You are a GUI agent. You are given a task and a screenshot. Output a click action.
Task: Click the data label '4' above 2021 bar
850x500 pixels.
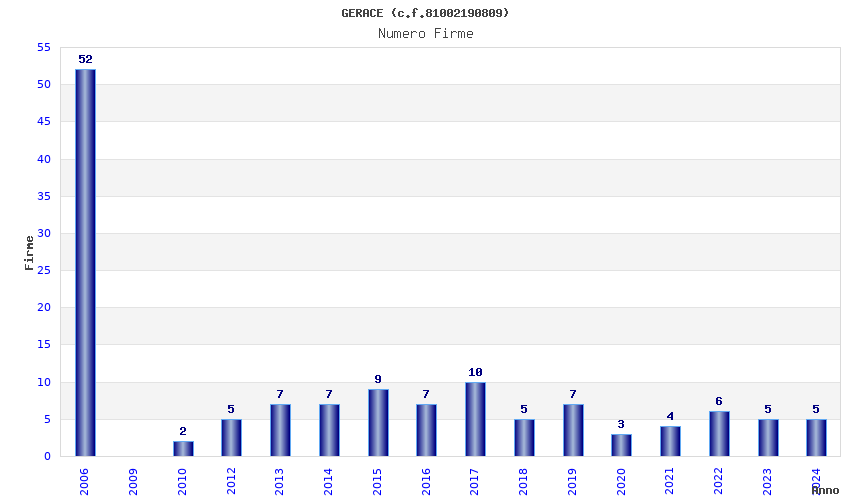pos(670,416)
